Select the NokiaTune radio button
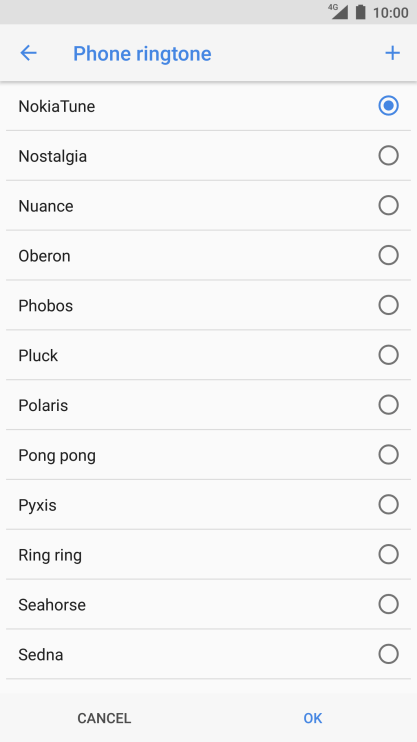This screenshot has width=417, height=742. [x=389, y=106]
